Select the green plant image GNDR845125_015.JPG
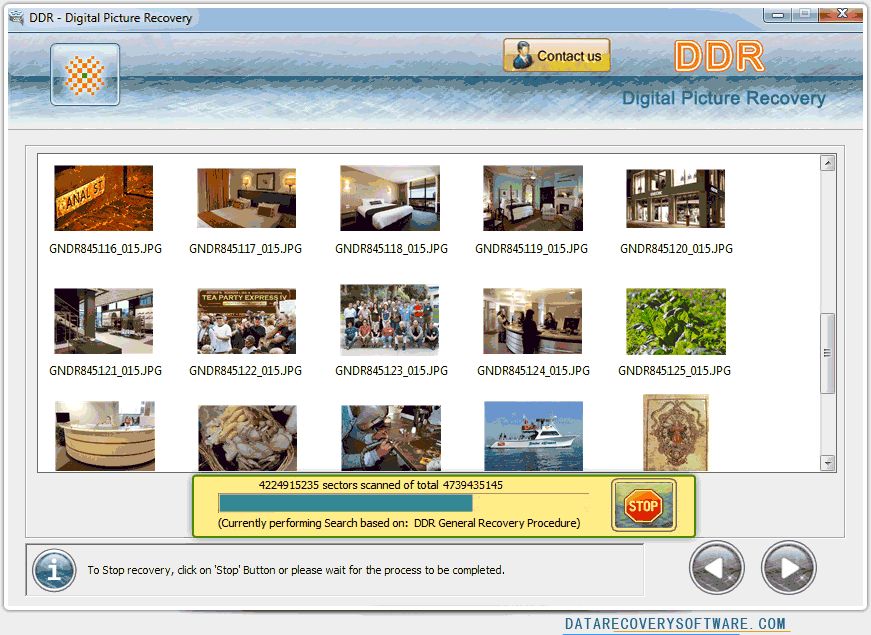 (x=675, y=320)
